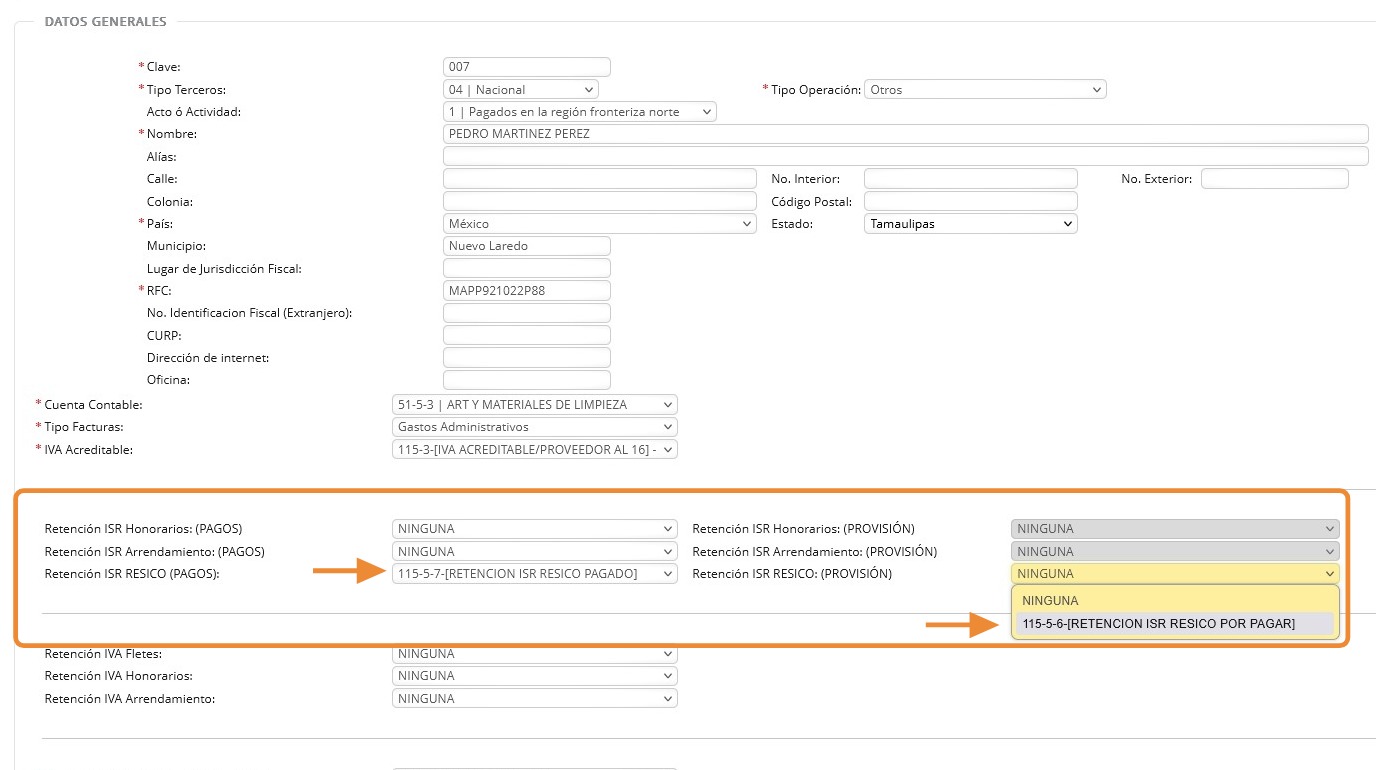The height and width of the screenshot is (770, 1376).
Task: Select 115-5-6 RETENCION ISR RESICO POR PAGAR option
Action: point(1175,624)
